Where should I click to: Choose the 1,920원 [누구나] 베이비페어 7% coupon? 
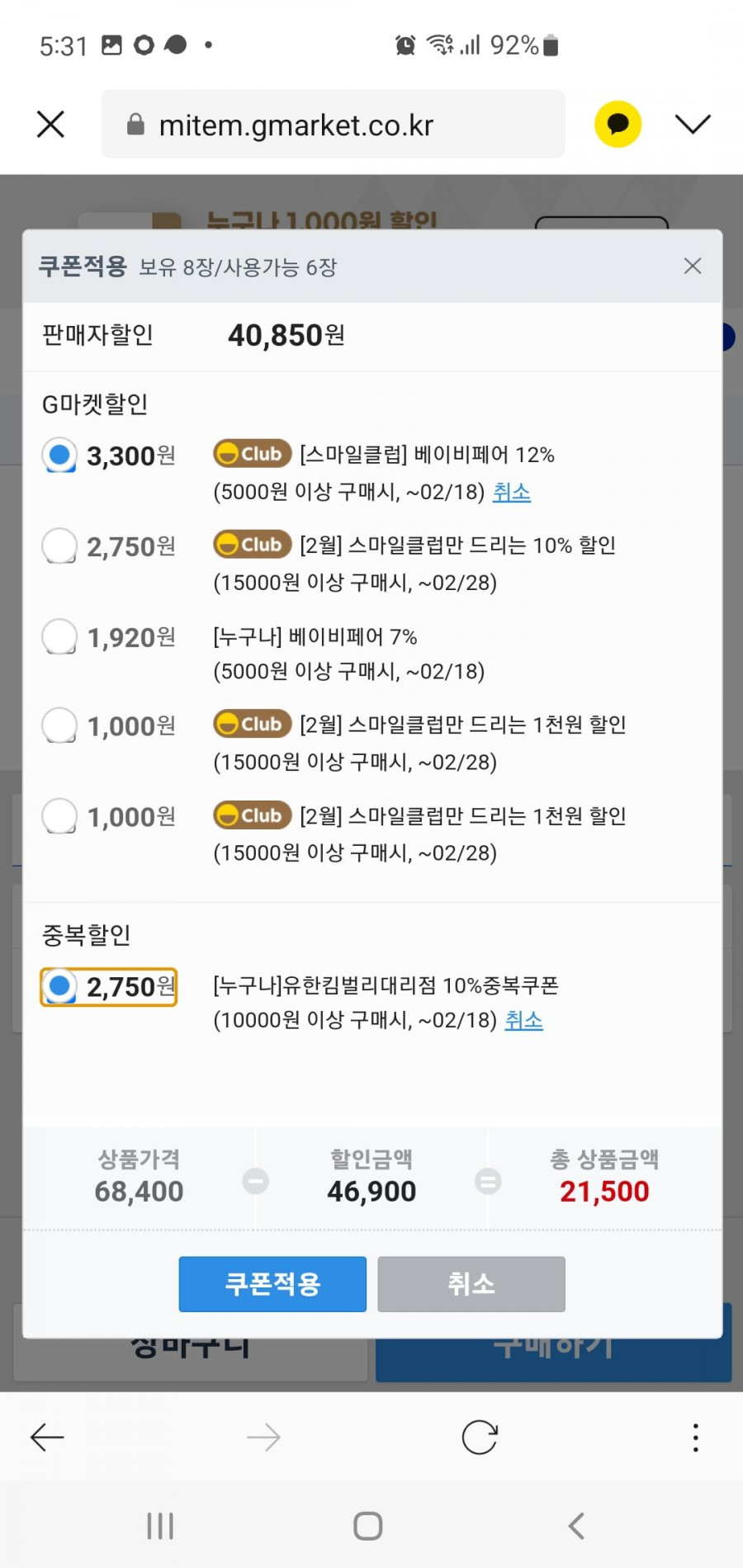59,636
